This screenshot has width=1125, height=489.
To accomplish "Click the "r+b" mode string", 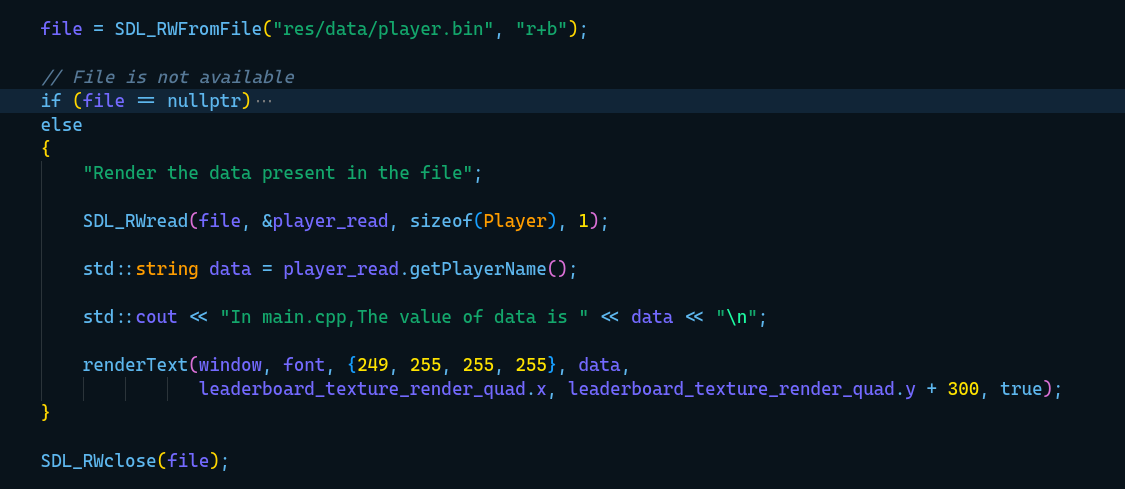I will tap(542, 29).
